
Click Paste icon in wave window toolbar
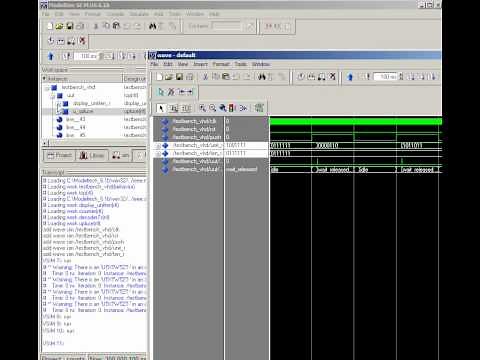[x=226, y=77]
